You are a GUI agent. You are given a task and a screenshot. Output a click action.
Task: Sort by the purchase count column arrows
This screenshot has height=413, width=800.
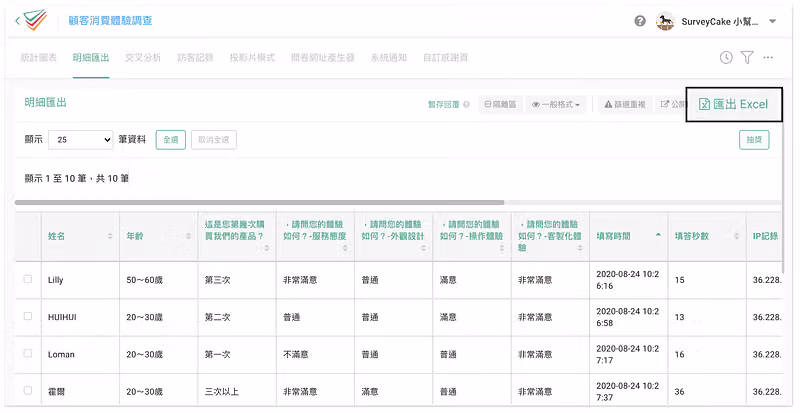267,248
